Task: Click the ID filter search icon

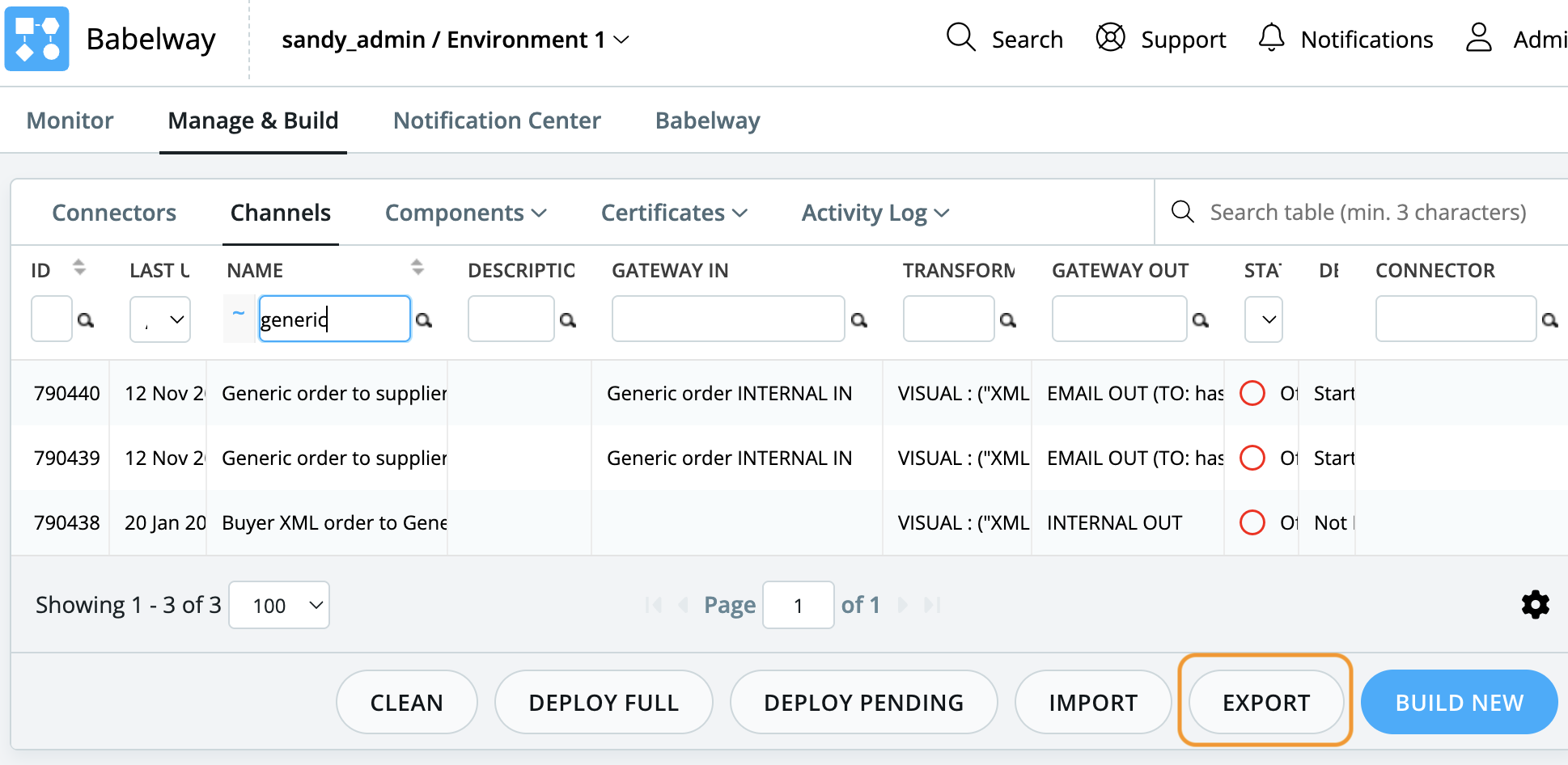Action: (x=85, y=320)
